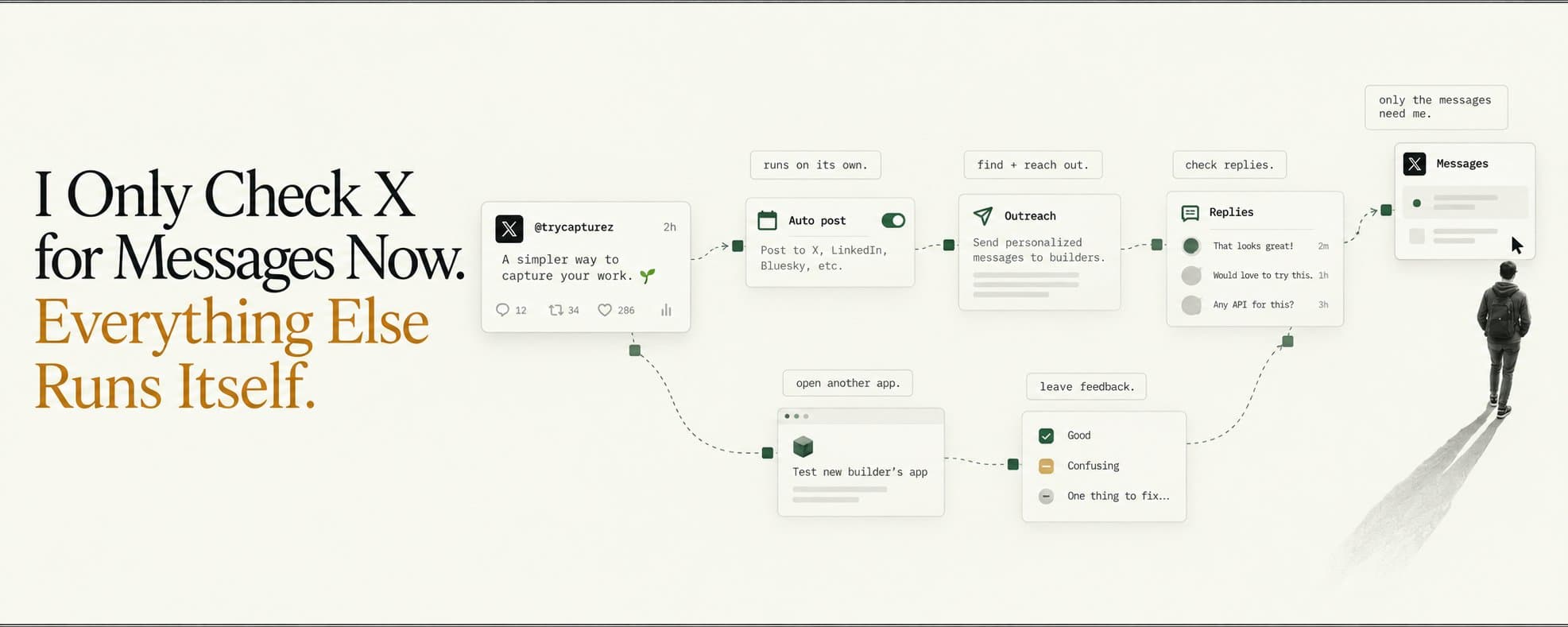Click the "open another app." label

click(x=848, y=383)
